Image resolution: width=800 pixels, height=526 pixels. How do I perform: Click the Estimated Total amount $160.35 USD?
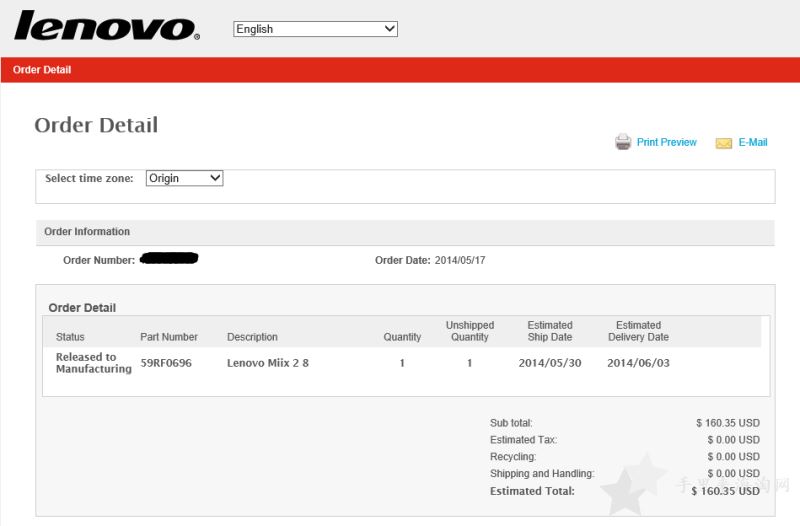tap(726, 491)
